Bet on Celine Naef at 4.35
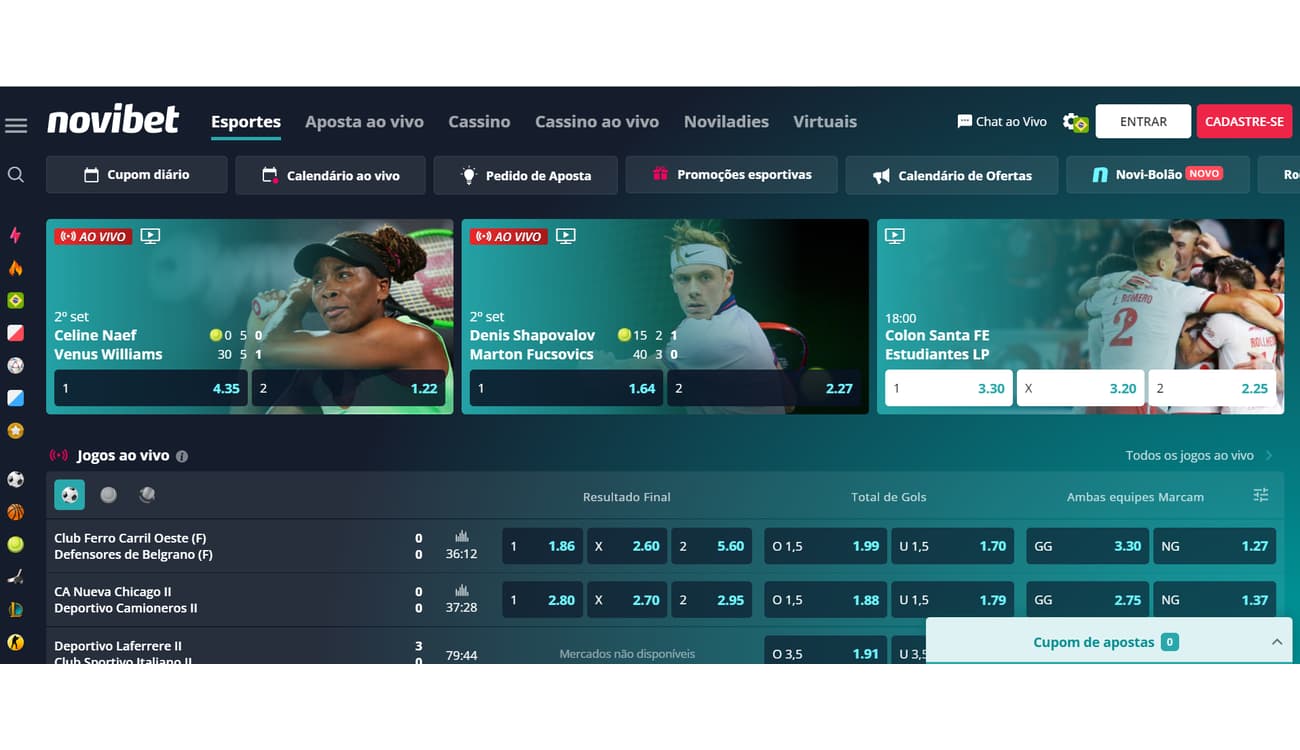The image size is (1300, 750). click(x=151, y=388)
